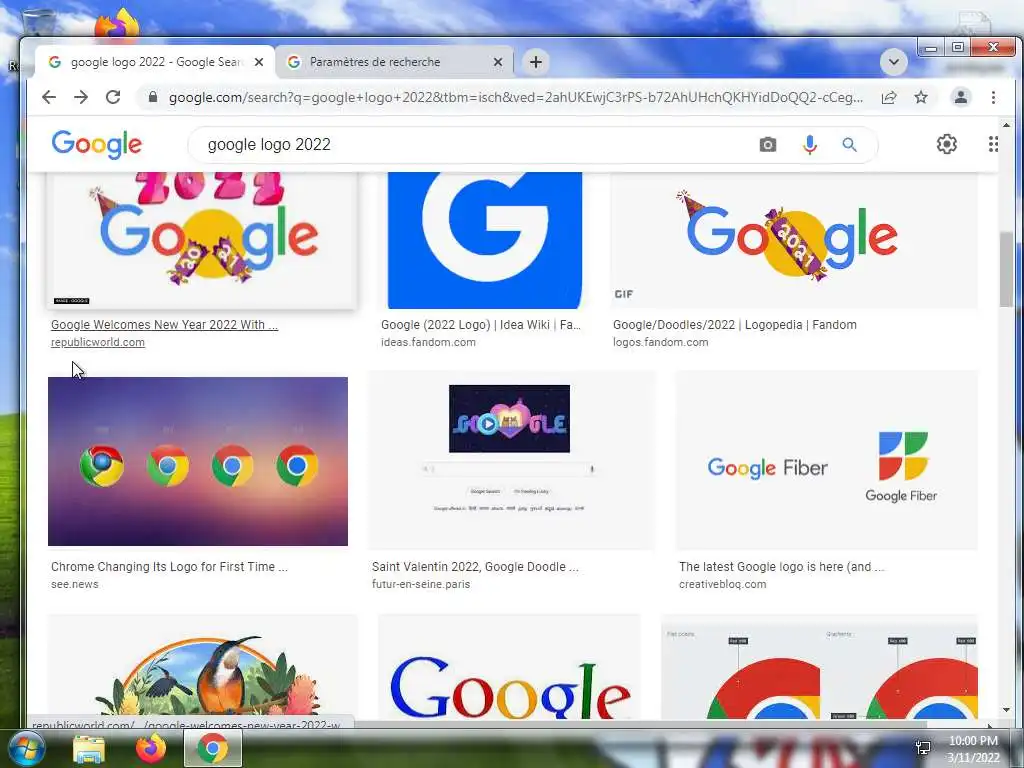Image resolution: width=1024 pixels, height=768 pixels.
Task: Open Chrome's three-dot menu
Action: click(993, 97)
